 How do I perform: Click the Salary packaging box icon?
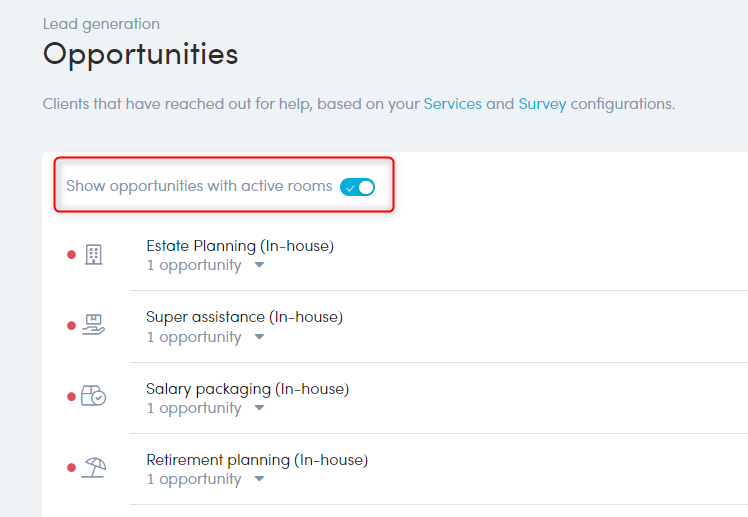[94, 396]
